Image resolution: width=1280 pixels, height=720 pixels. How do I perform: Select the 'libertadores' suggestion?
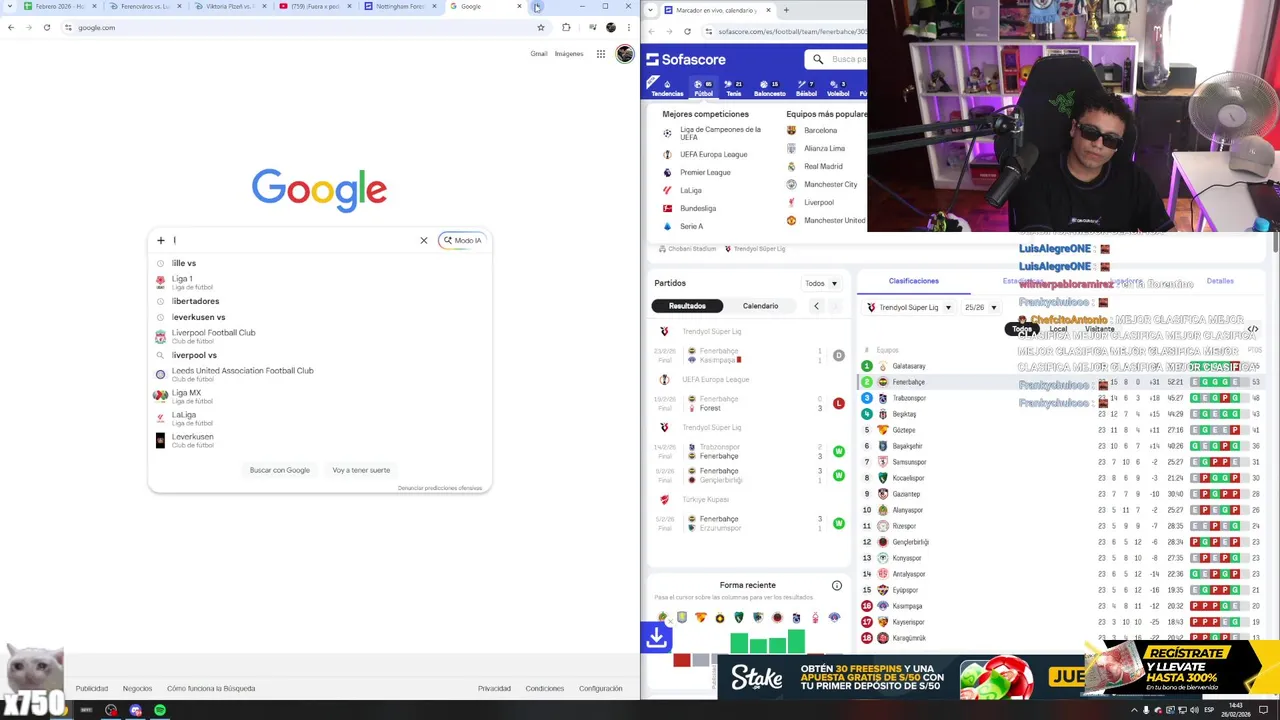[319, 301]
